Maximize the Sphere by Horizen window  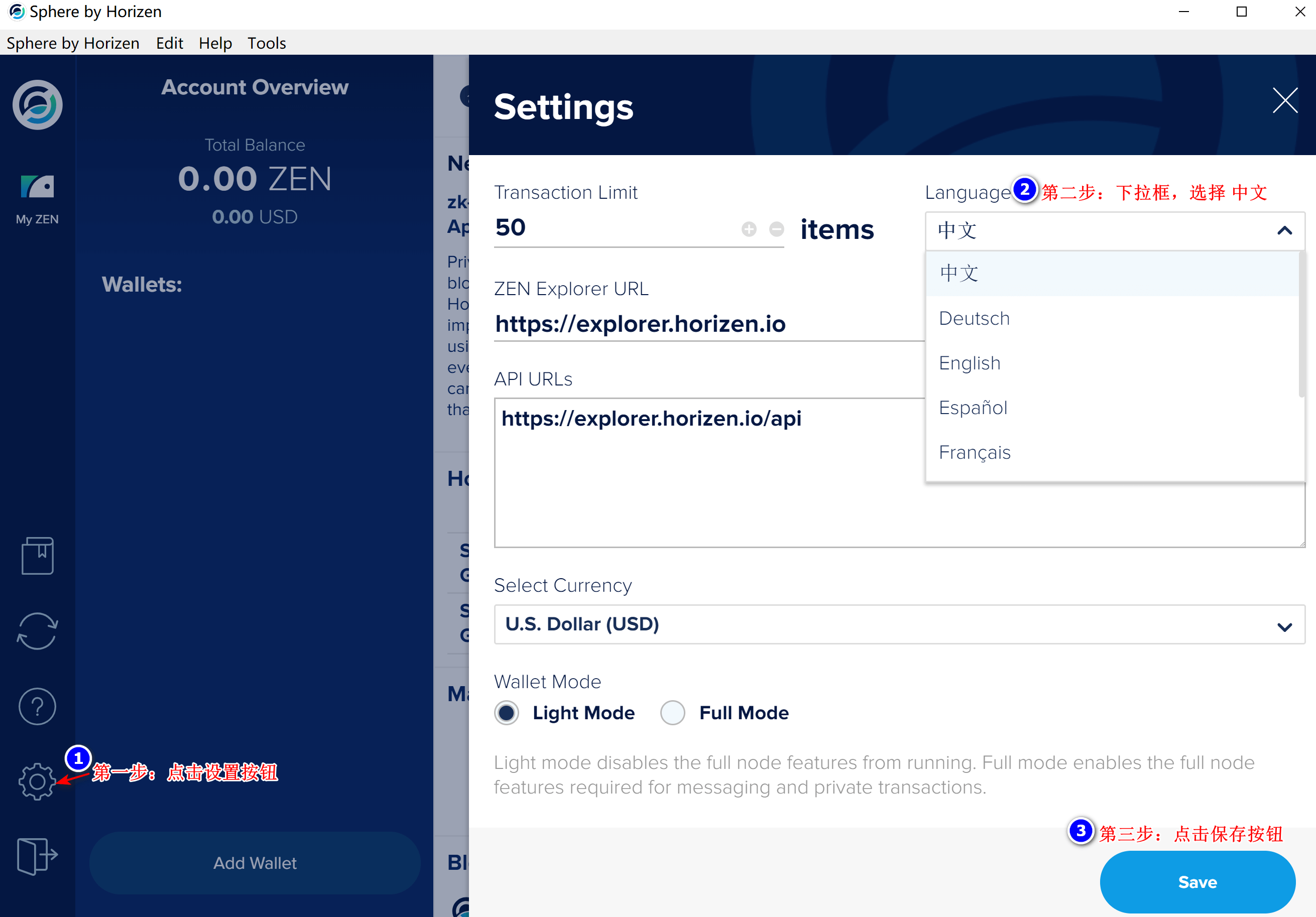[1242, 12]
